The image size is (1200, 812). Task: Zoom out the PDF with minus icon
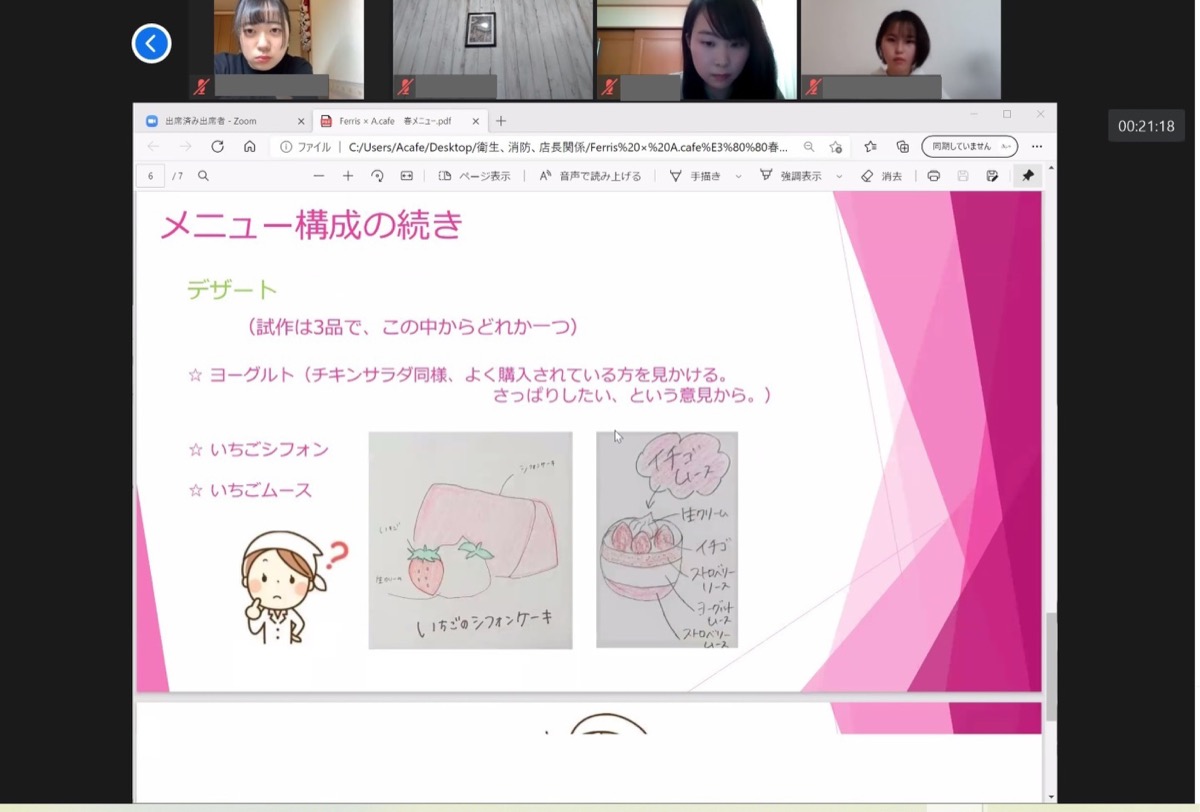pos(319,176)
